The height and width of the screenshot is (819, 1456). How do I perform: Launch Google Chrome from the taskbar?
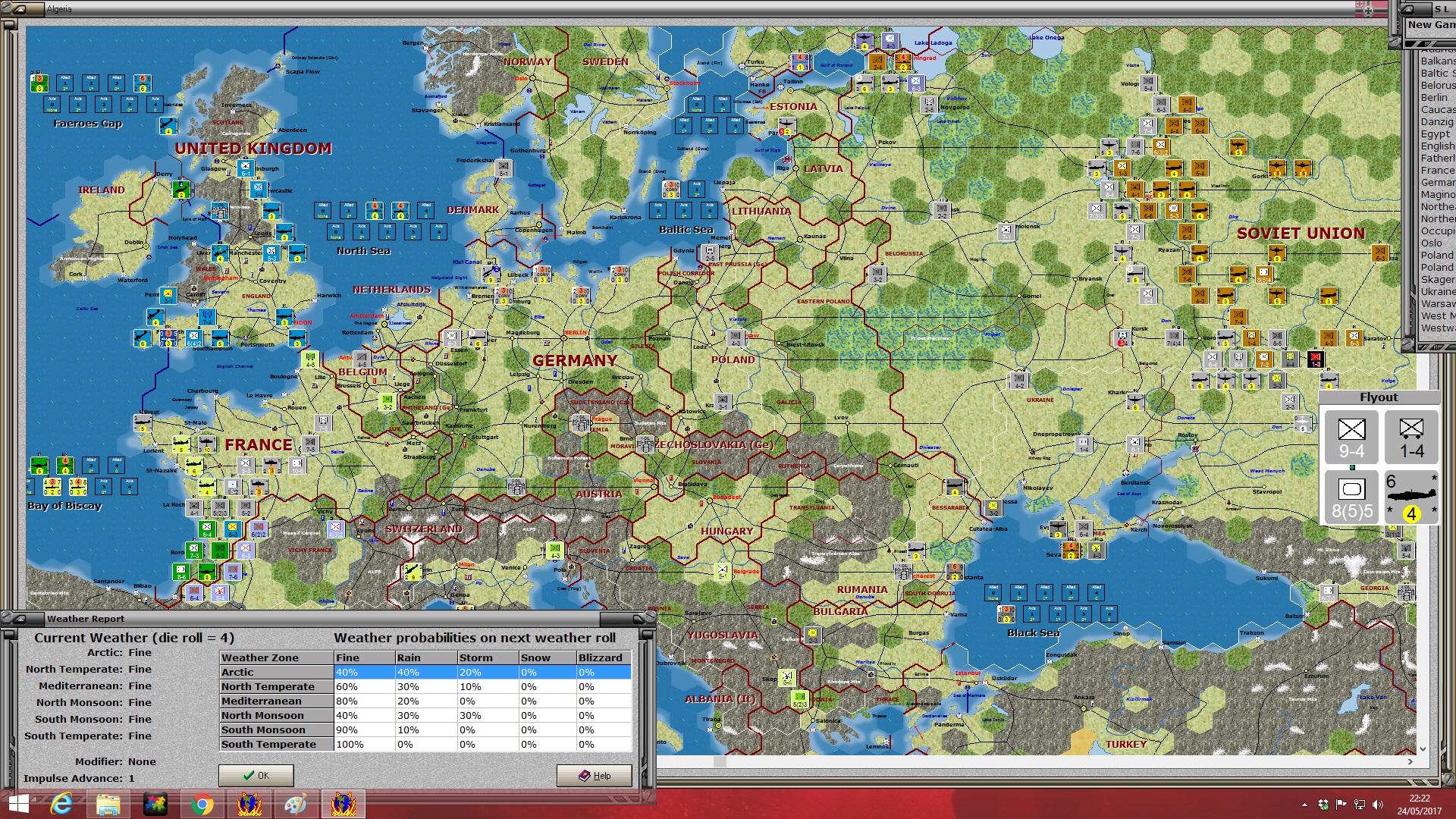[x=202, y=804]
